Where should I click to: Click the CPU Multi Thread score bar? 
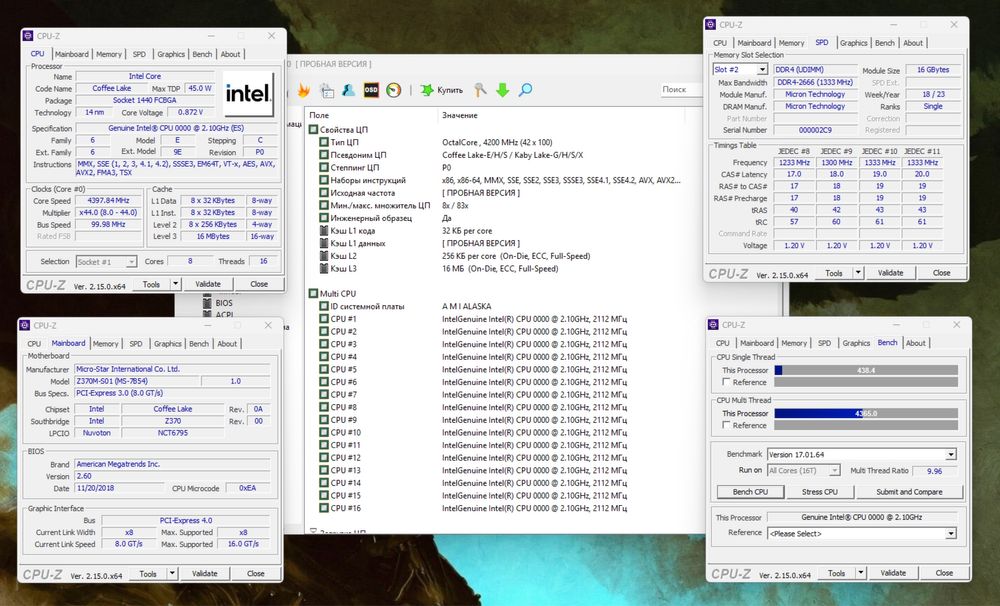[865, 413]
